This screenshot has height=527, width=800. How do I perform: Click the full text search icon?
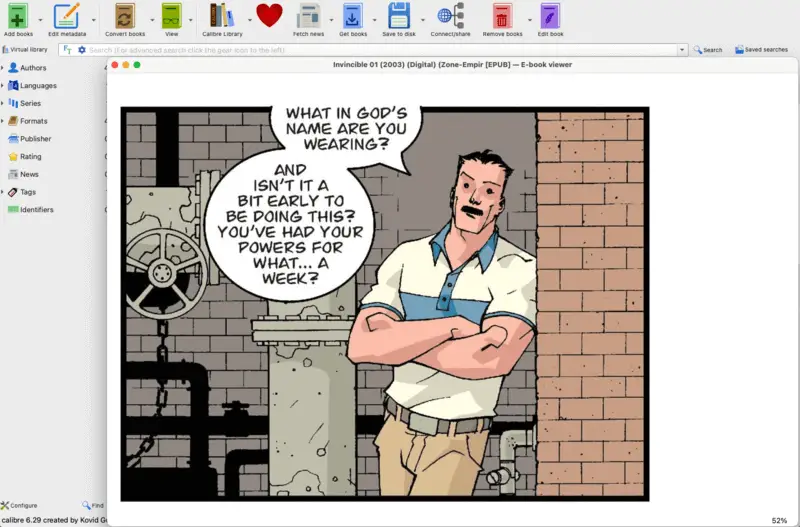click(x=67, y=50)
